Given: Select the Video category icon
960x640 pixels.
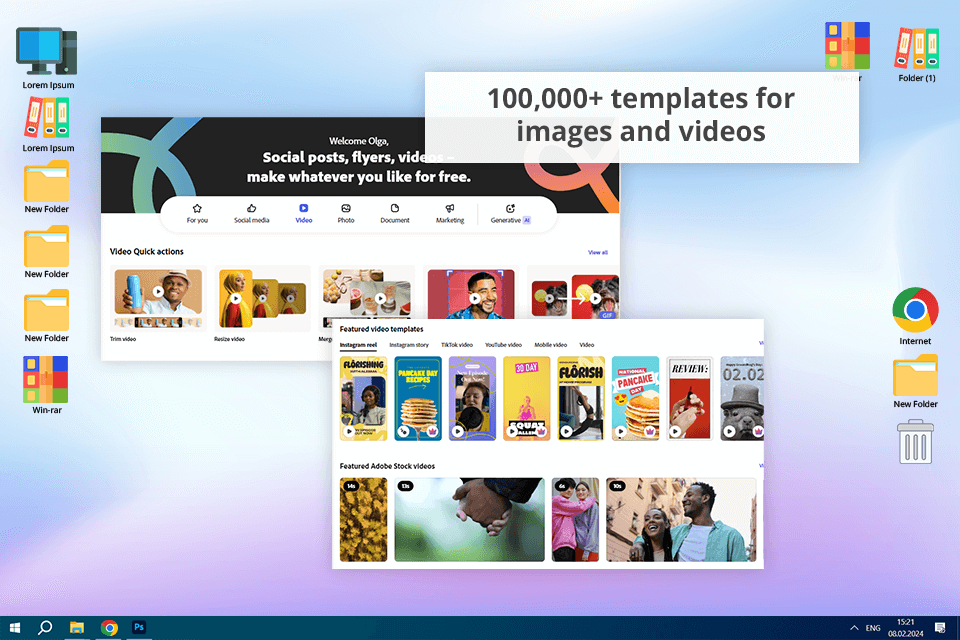Looking at the screenshot, I should pos(304,208).
